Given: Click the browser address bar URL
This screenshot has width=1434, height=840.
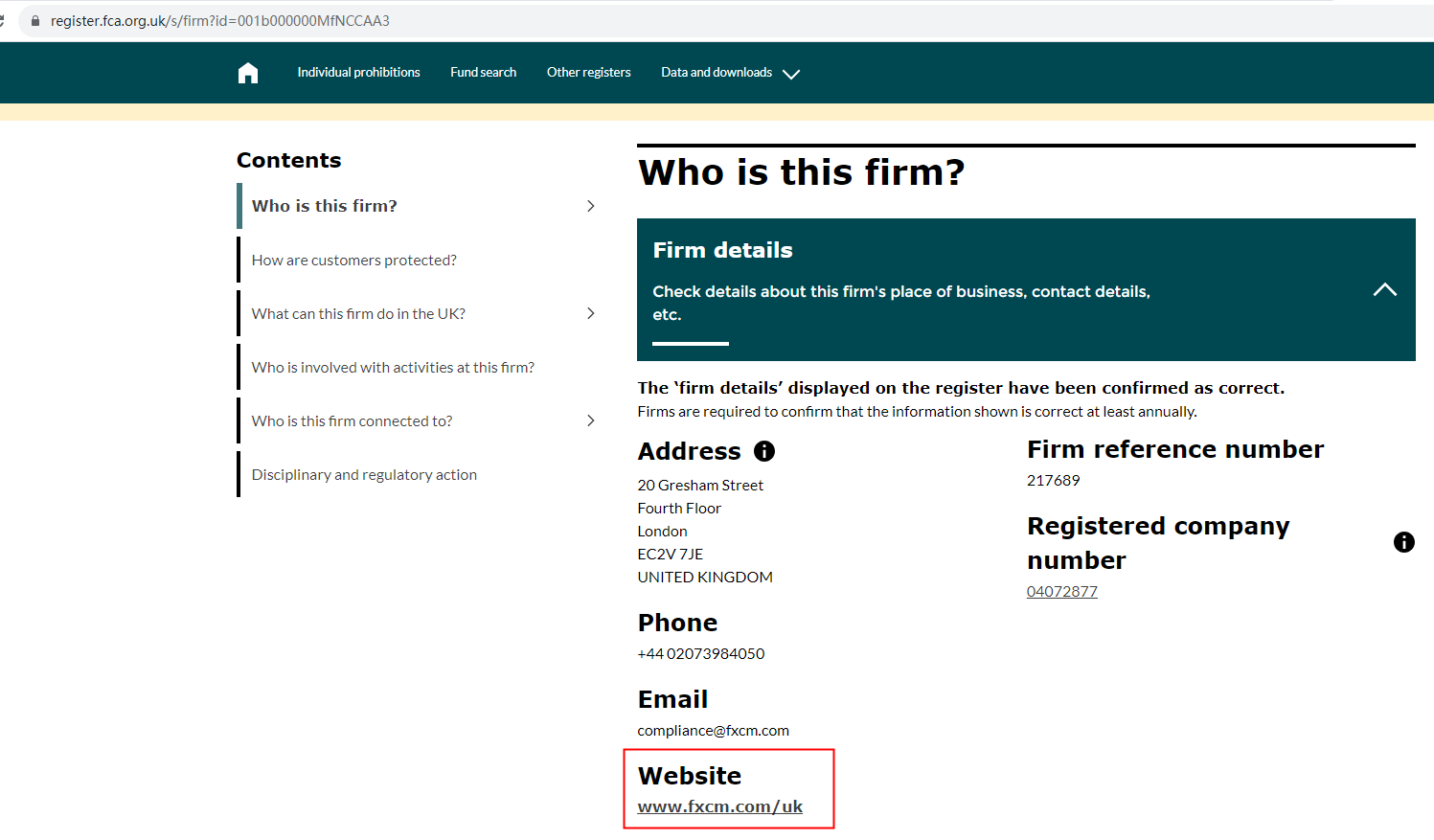Looking at the screenshot, I should (x=220, y=21).
